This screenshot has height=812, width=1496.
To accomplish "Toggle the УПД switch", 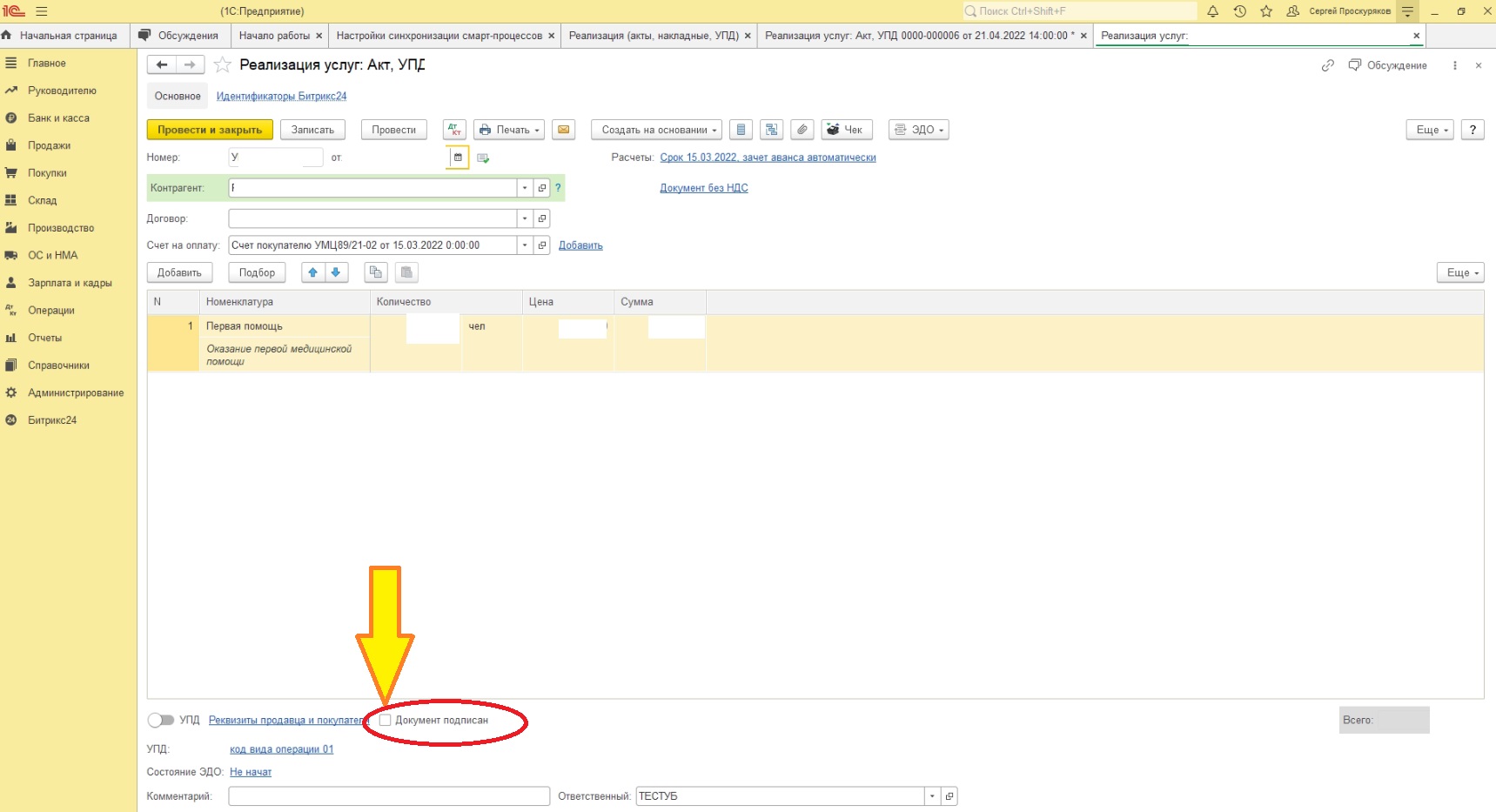I will click(161, 720).
